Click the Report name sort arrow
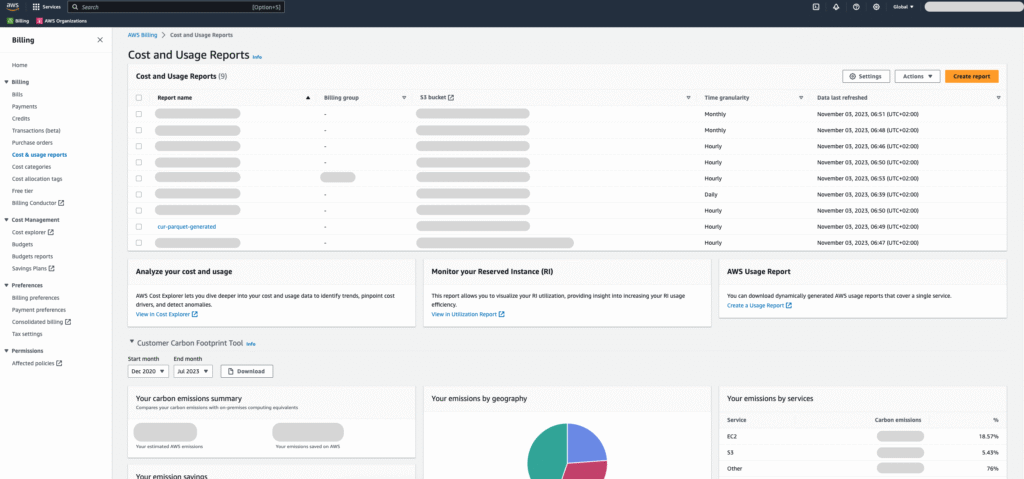The width and height of the screenshot is (1024, 479). (x=308, y=97)
